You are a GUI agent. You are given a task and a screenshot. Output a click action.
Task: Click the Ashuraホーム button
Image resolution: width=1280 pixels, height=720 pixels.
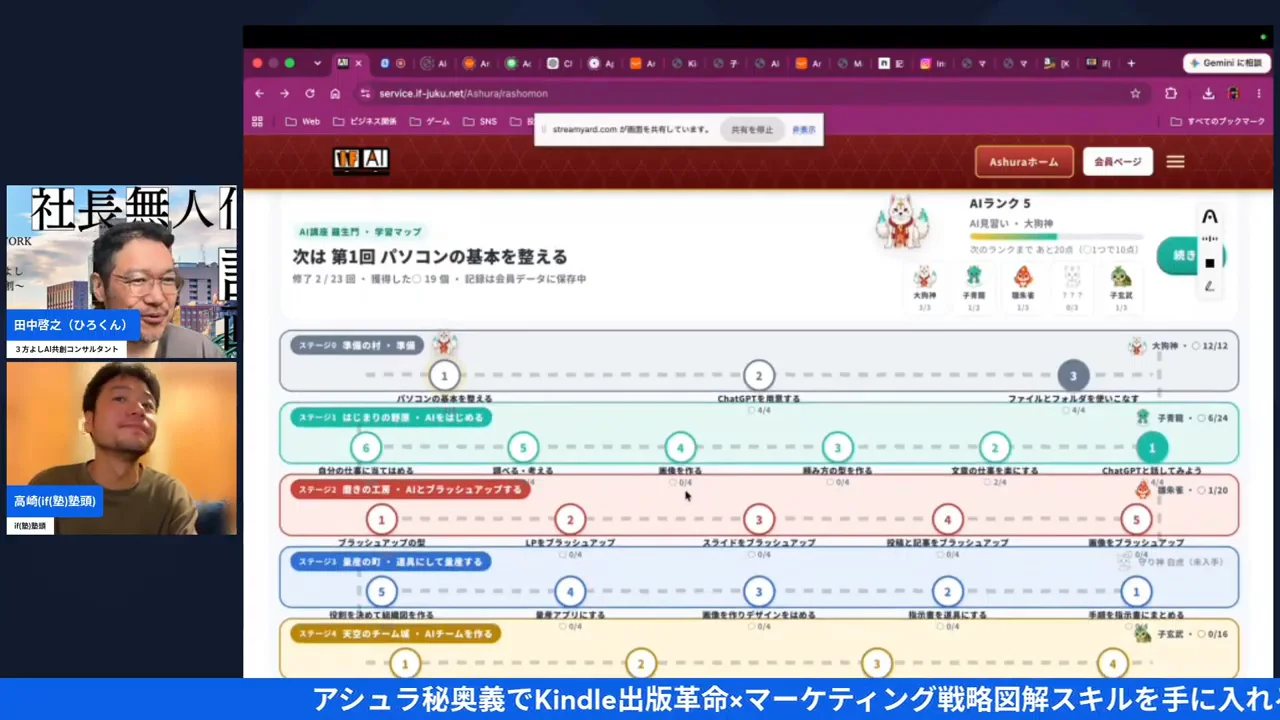click(x=1024, y=161)
